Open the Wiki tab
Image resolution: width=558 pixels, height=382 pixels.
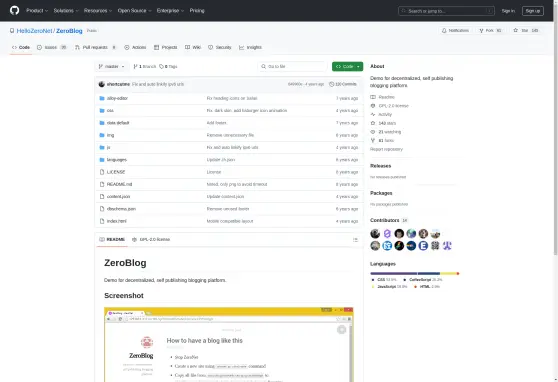[193, 47]
